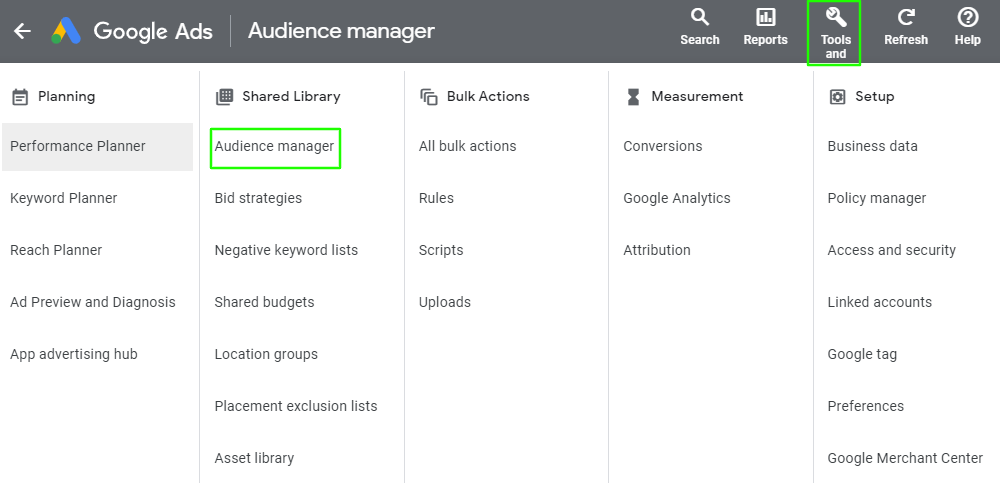1000x483 pixels.
Task: Go to App advertising hub
Action: click(74, 354)
